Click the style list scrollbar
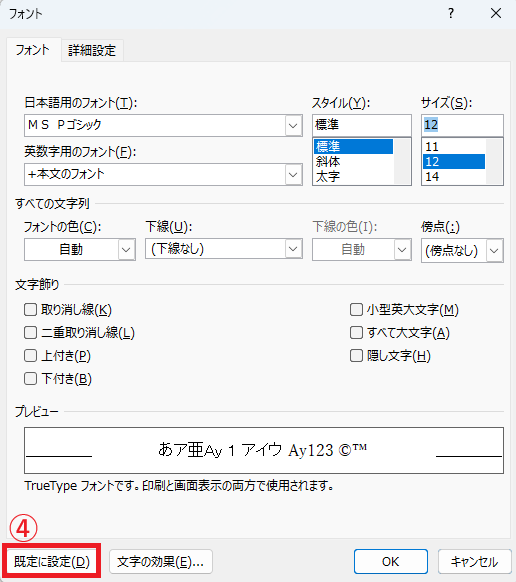This screenshot has width=516, height=582. [x=402, y=161]
